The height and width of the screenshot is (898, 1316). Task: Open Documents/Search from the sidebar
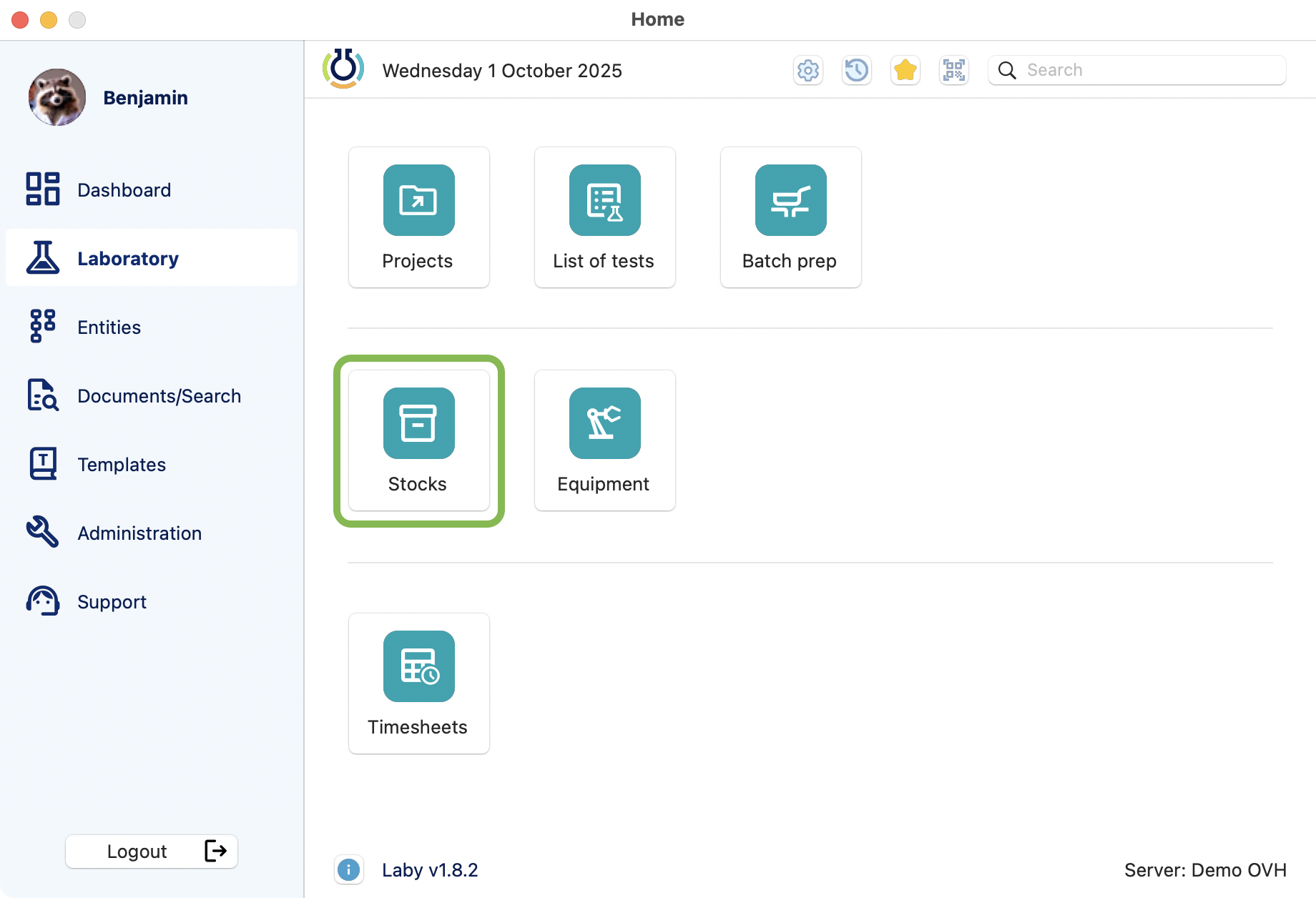click(x=159, y=396)
